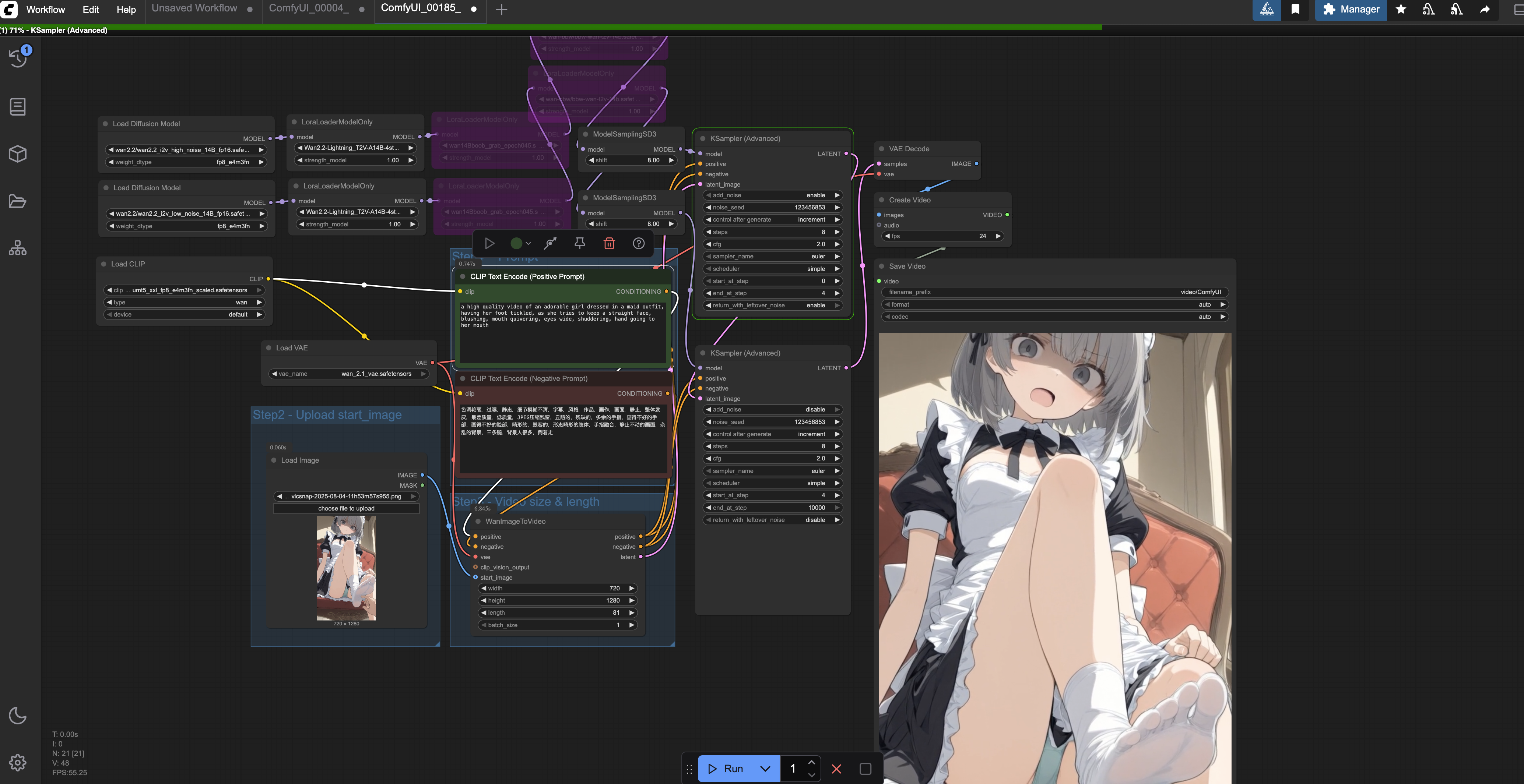Open the Edit menu

91,10
